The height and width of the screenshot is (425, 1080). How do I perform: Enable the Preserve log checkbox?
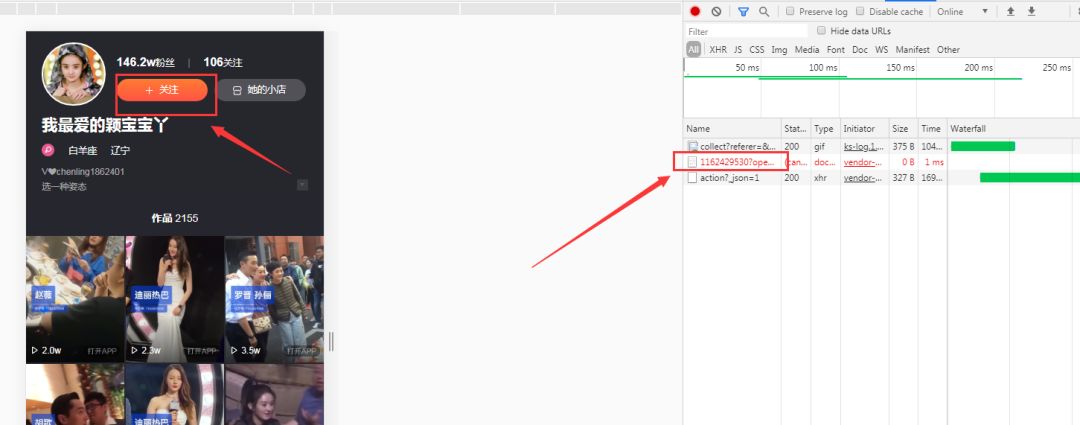790,11
